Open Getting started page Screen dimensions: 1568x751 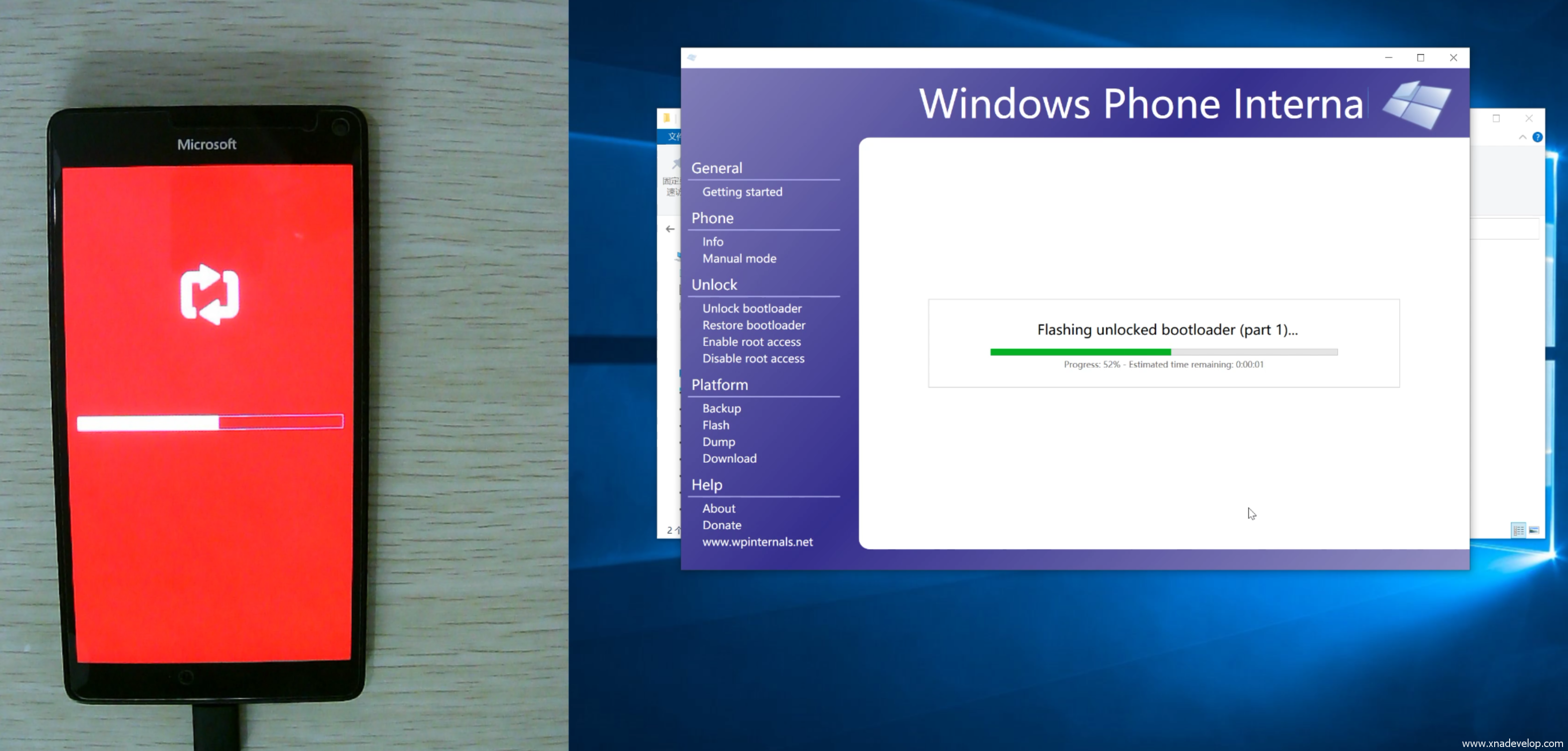pyautogui.click(x=742, y=191)
